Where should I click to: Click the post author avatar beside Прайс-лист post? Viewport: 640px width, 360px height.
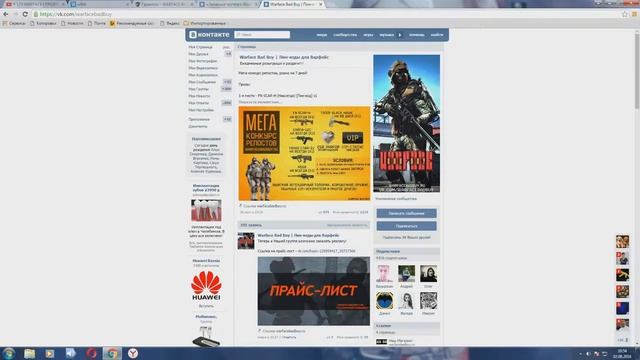tap(246, 241)
